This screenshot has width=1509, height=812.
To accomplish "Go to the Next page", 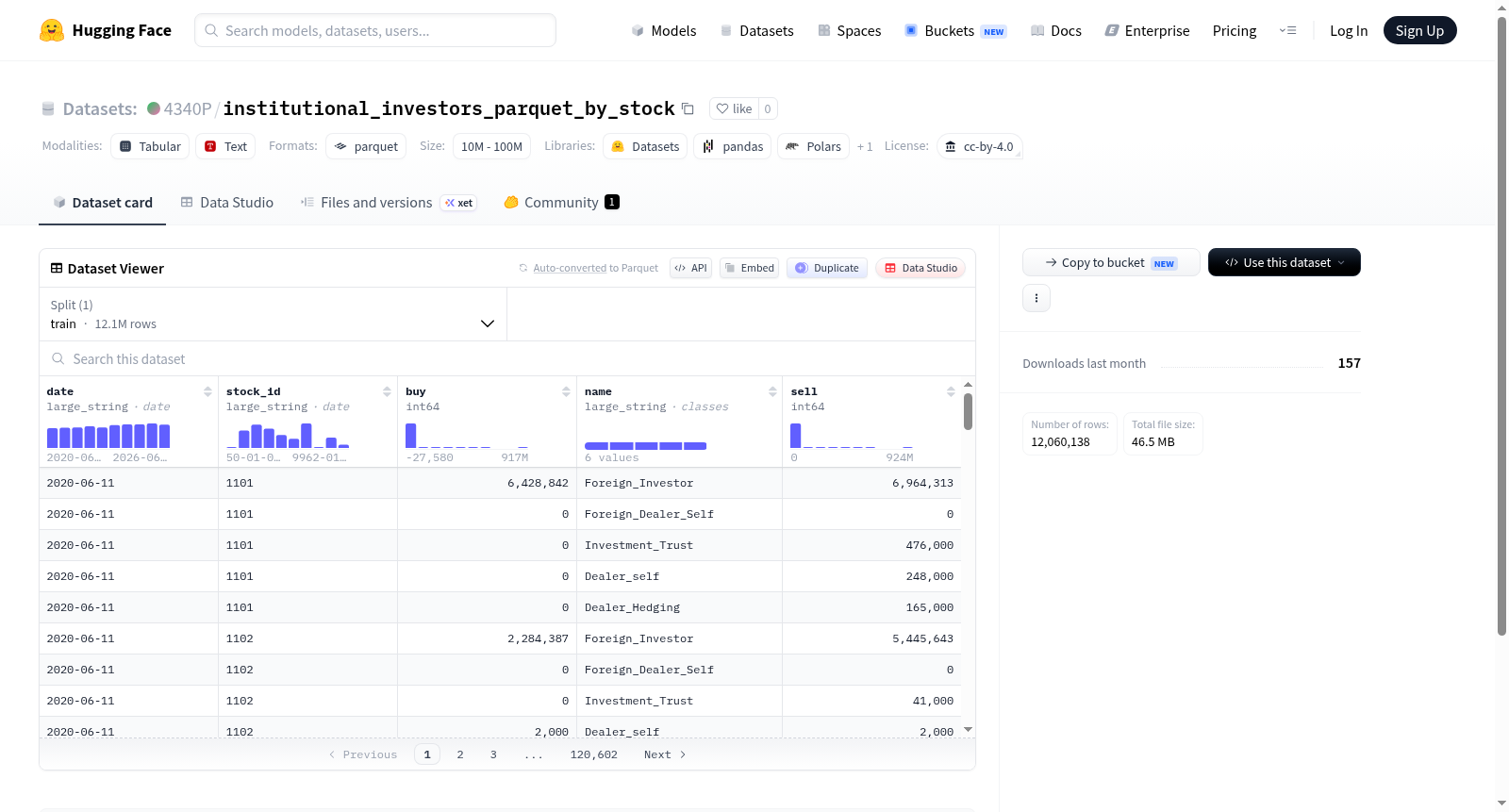I will point(665,754).
